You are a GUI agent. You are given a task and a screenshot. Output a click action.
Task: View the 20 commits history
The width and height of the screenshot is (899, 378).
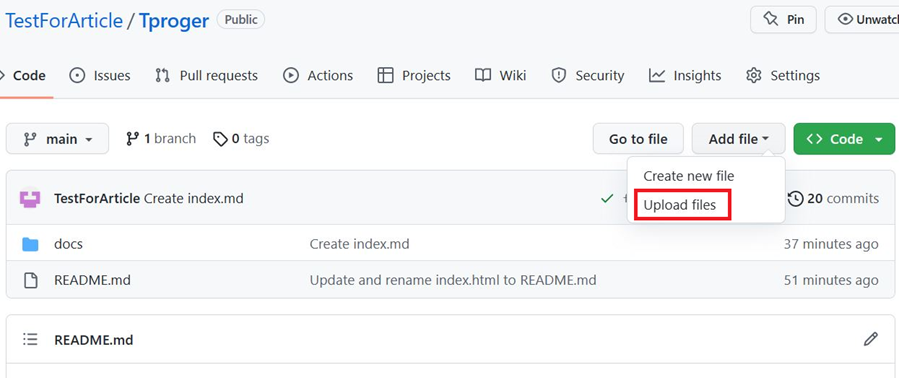click(x=834, y=199)
